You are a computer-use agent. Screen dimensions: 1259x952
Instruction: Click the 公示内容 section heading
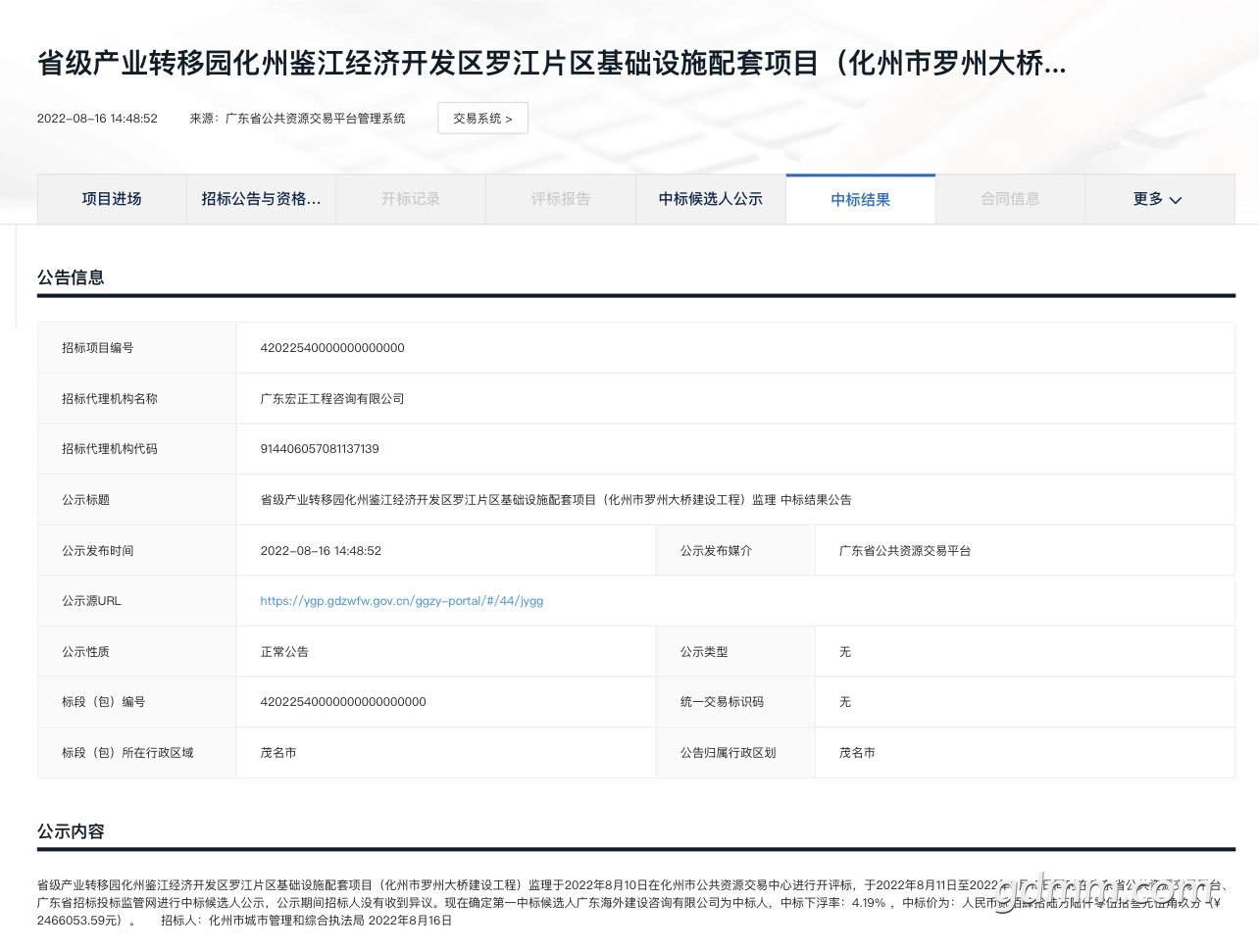point(71,831)
